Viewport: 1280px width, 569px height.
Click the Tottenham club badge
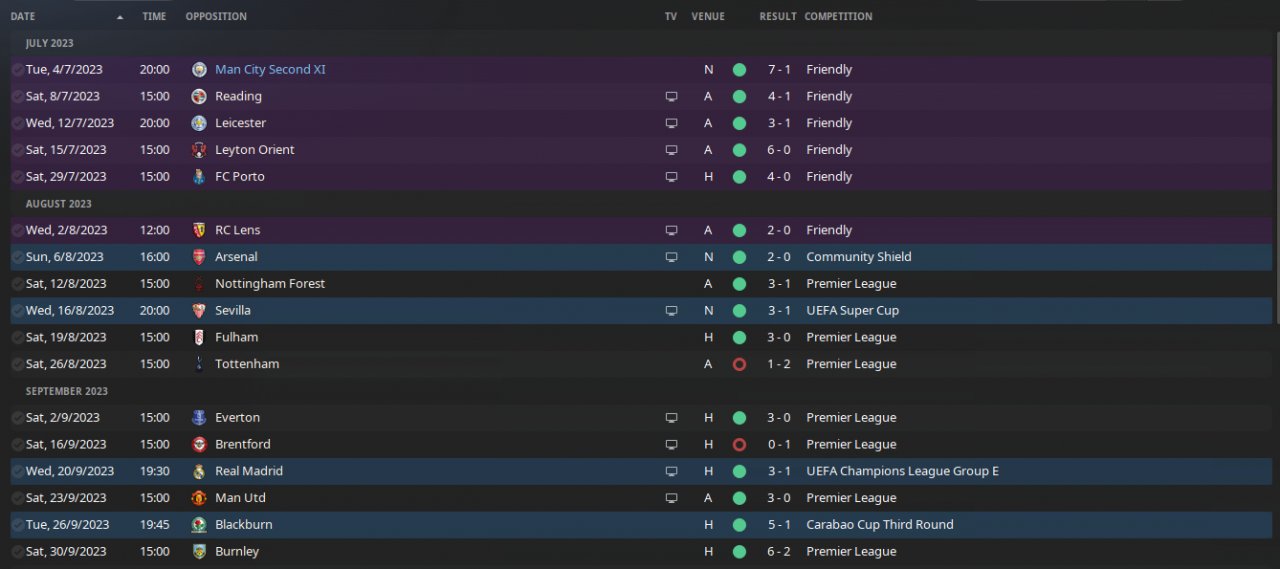pos(199,364)
